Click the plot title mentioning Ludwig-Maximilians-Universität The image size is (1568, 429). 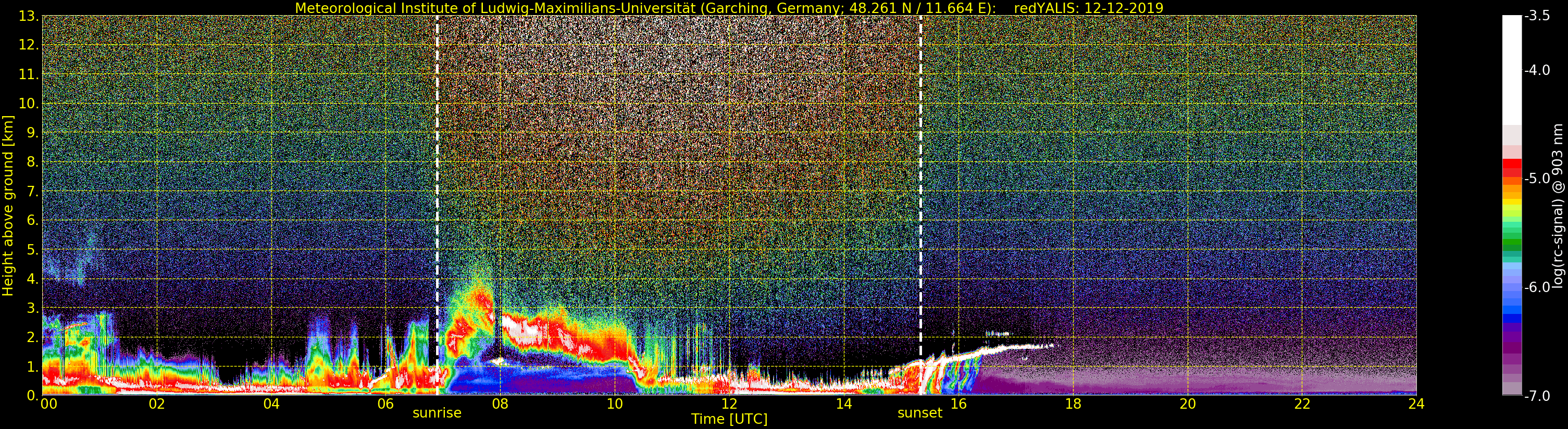pyautogui.click(x=729, y=8)
